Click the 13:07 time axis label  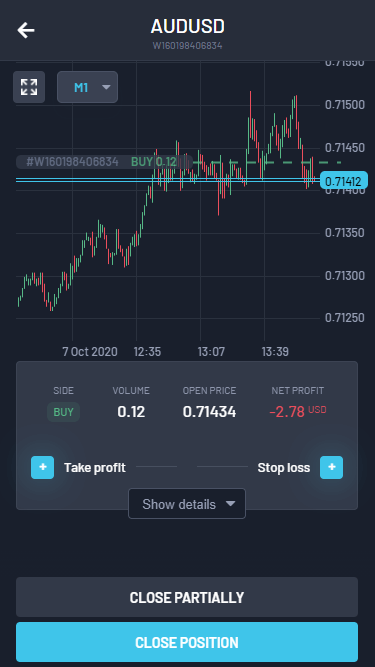coord(211,352)
